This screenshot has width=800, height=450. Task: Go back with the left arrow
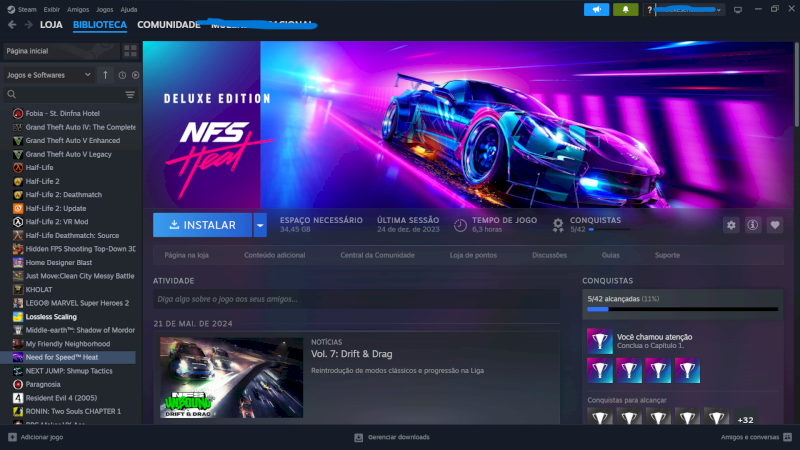coord(12,24)
